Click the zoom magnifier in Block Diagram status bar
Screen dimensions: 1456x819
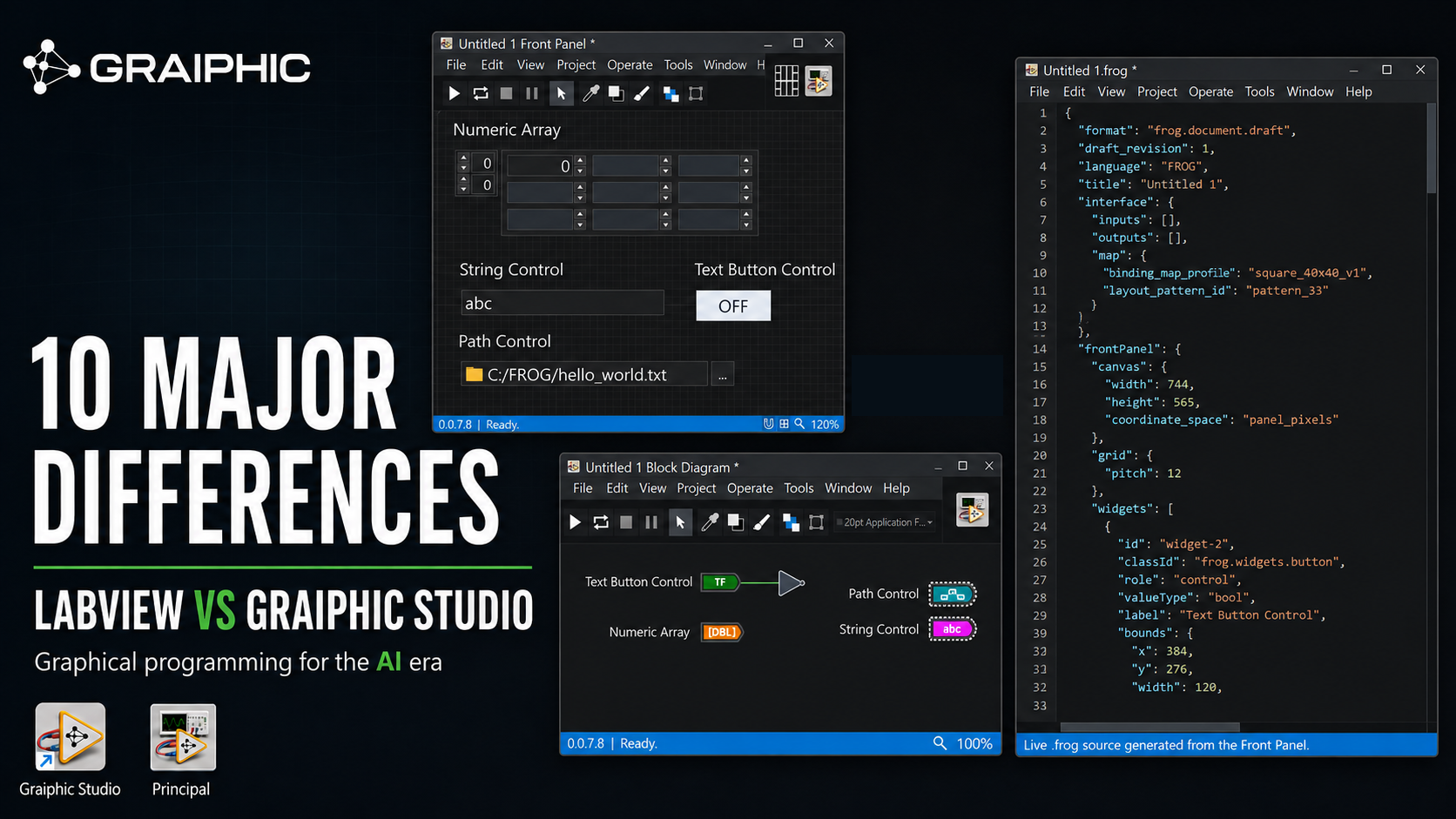pos(940,743)
